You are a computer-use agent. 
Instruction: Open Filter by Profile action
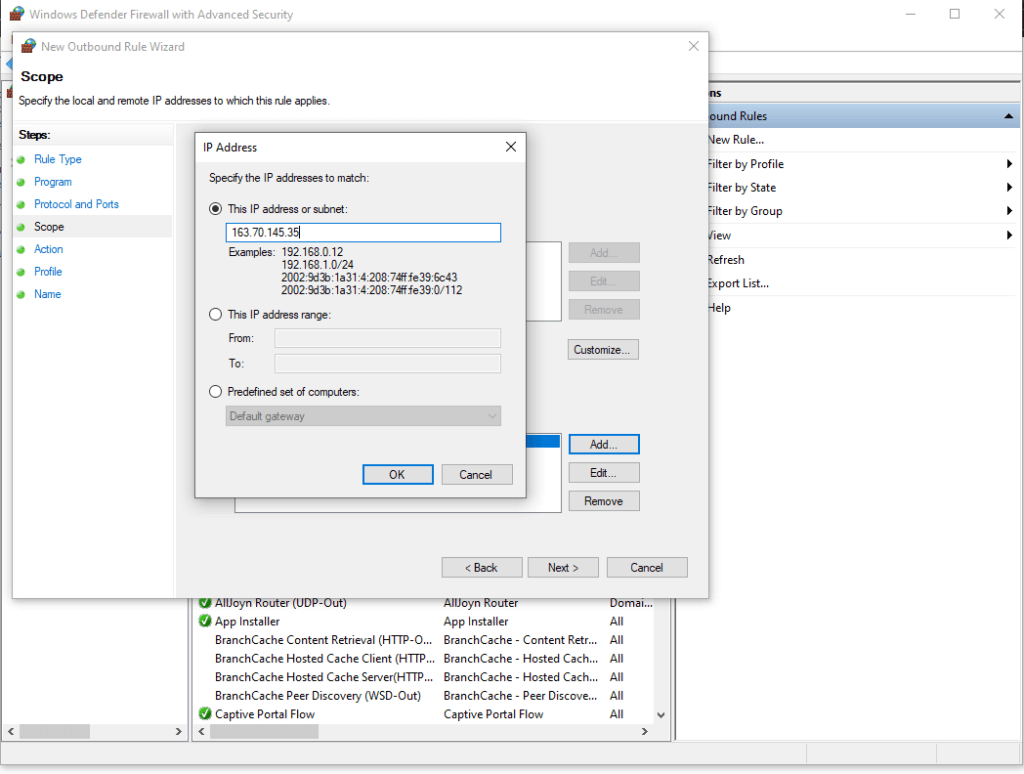(x=745, y=164)
